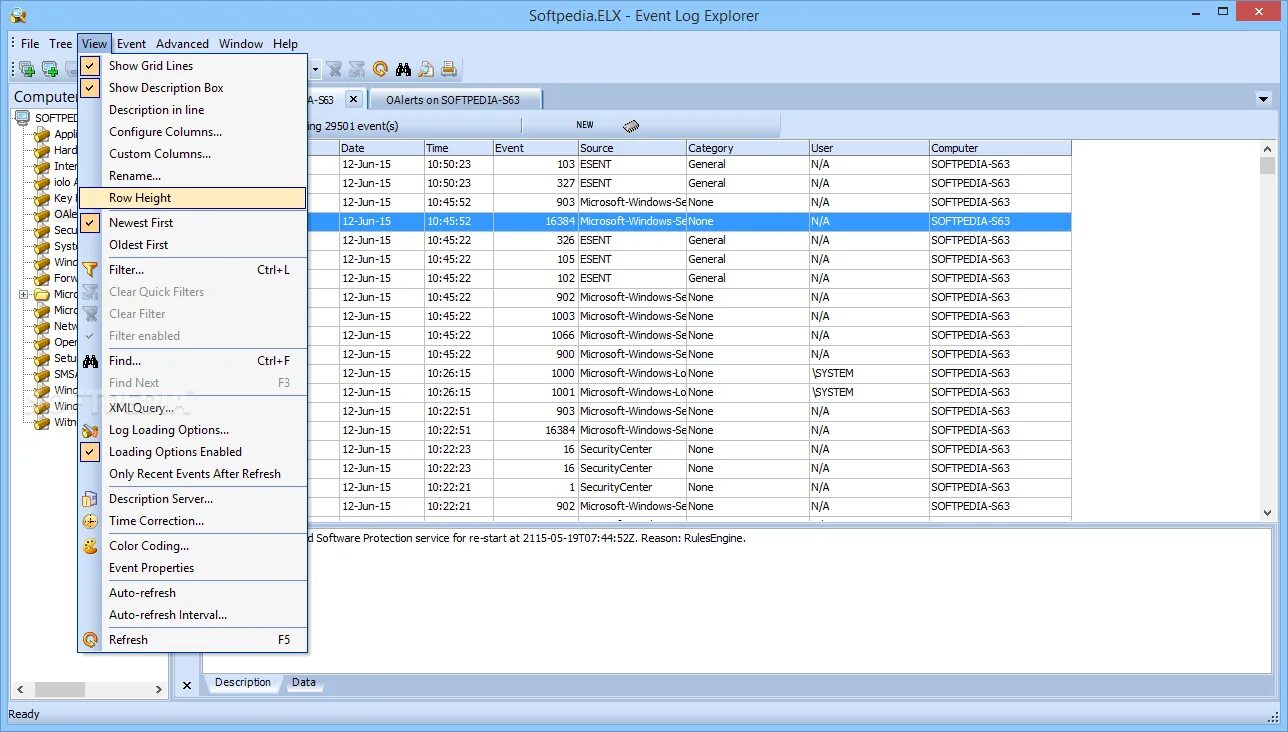Click the event list scroll down arrow
Viewport: 1288px width, 732px height.
tap(1267, 512)
